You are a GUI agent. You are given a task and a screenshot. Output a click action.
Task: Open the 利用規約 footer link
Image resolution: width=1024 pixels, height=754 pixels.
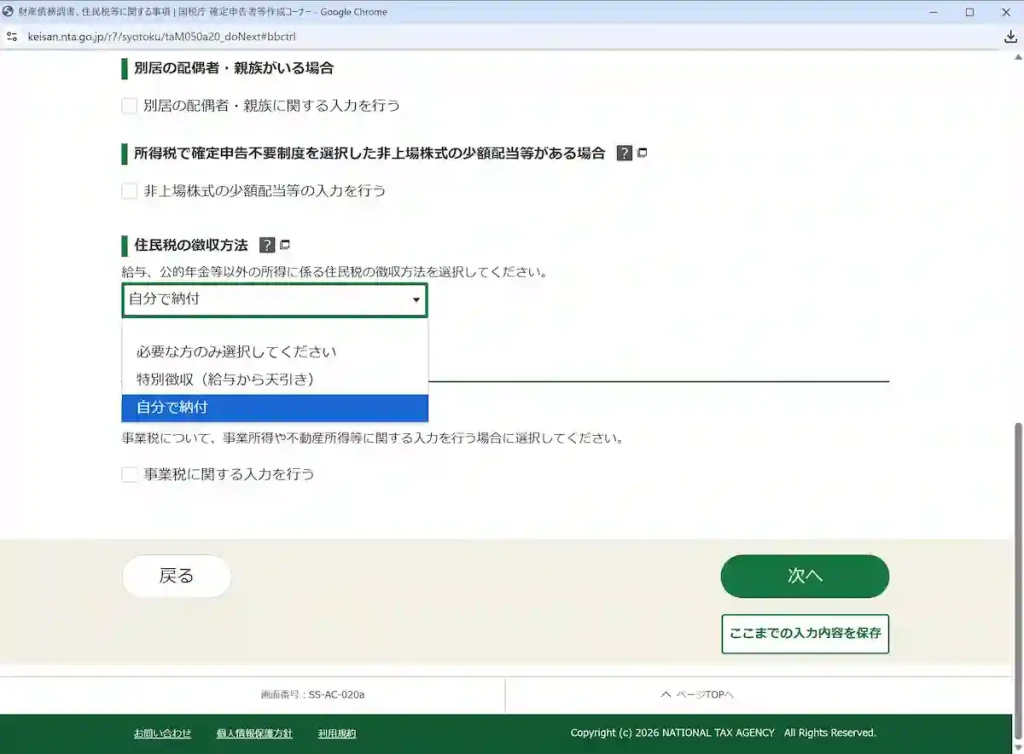pyautogui.click(x=337, y=732)
